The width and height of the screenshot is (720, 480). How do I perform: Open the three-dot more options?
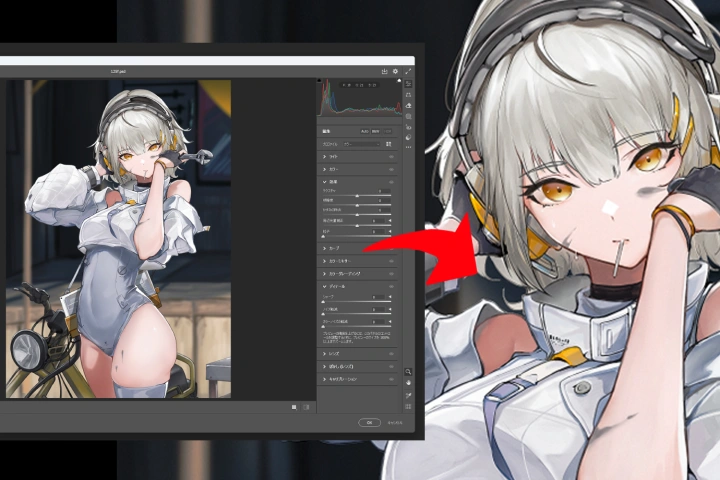pos(408,147)
